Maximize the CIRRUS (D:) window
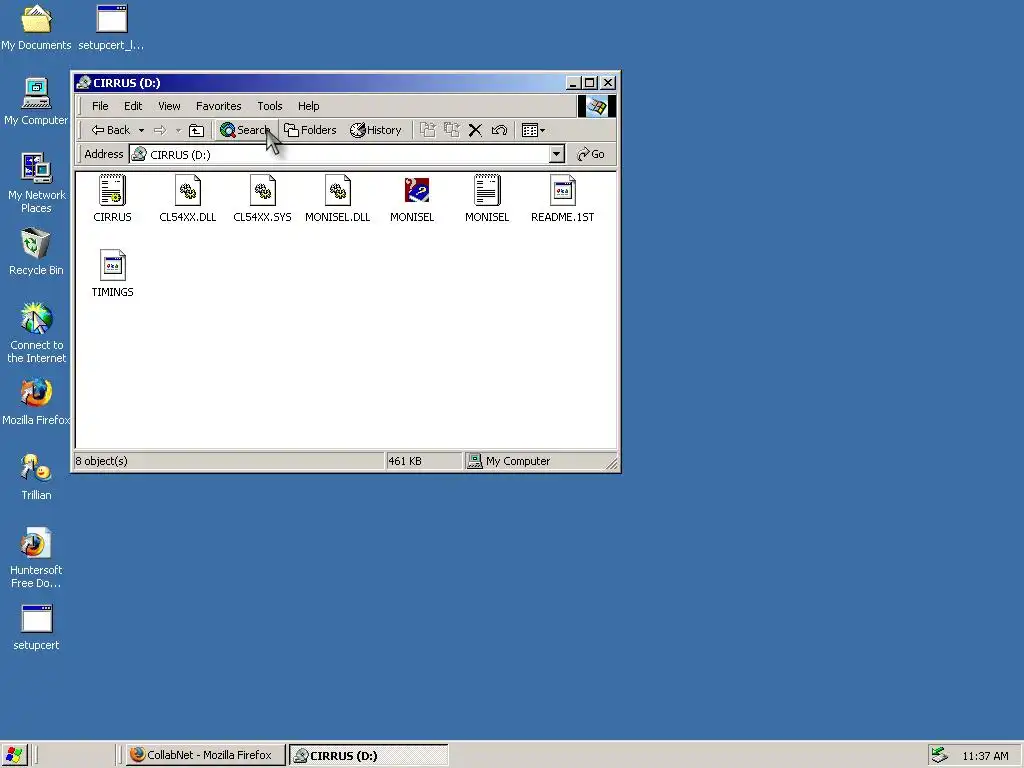1024x768 pixels. (x=590, y=83)
